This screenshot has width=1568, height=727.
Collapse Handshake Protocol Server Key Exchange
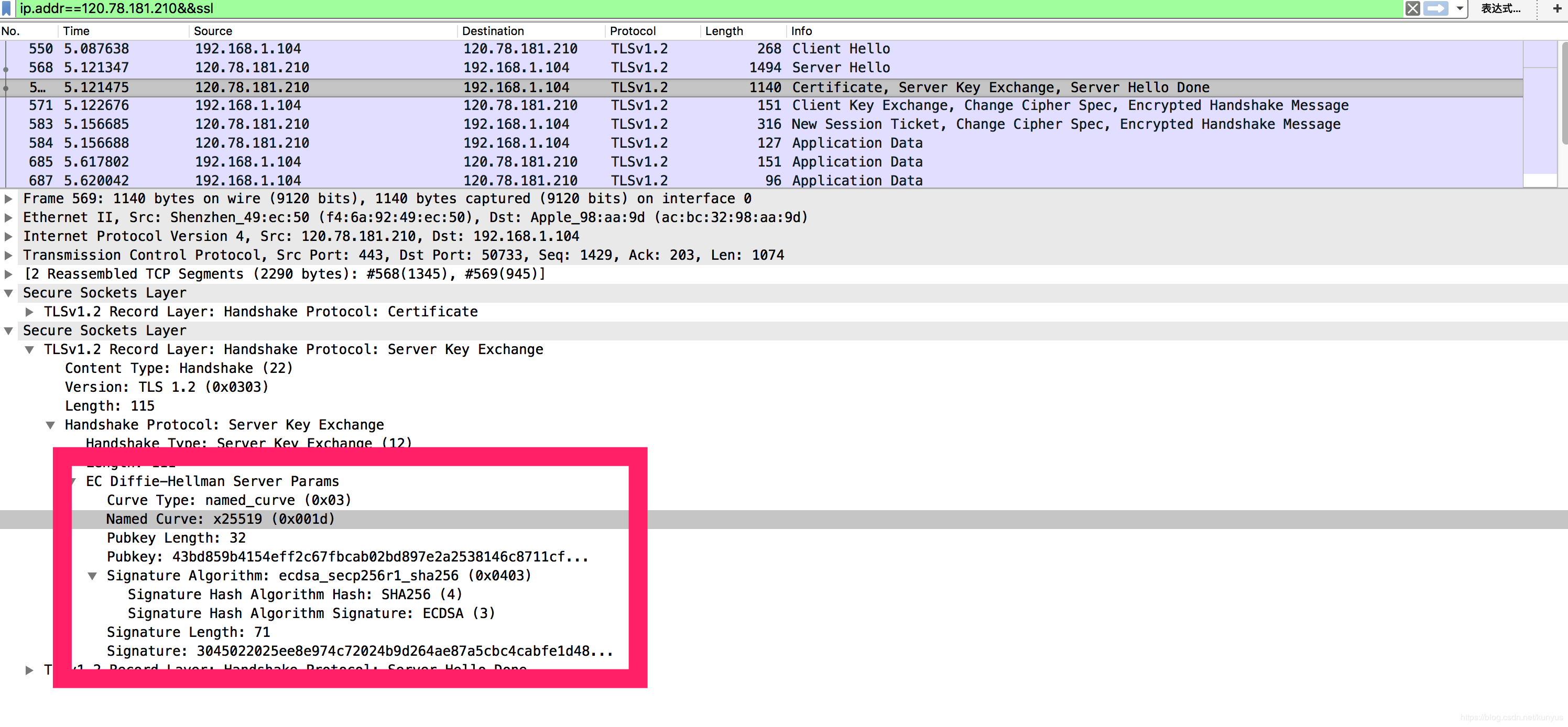pyautogui.click(x=50, y=425)
